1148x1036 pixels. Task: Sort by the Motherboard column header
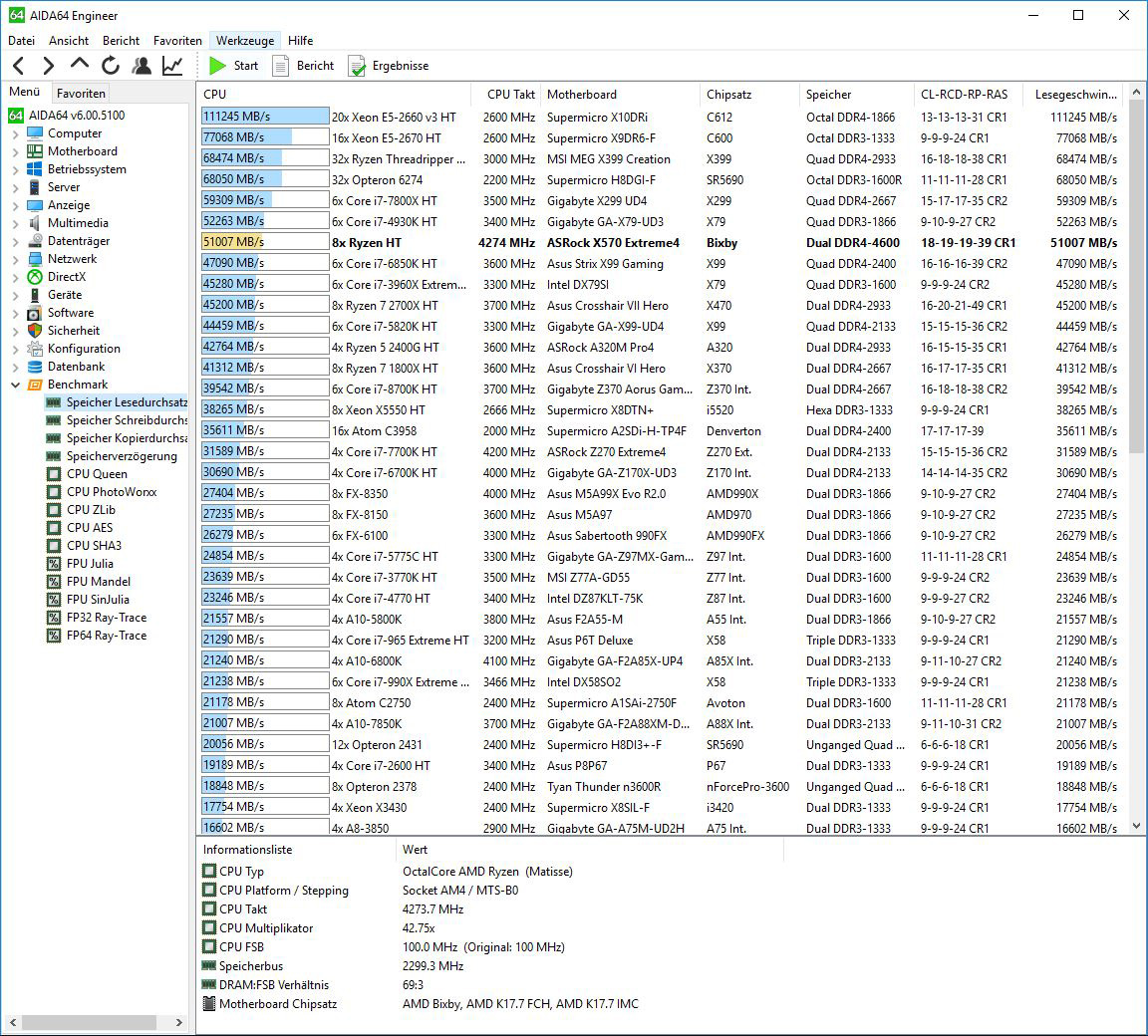tap(620, 95)
